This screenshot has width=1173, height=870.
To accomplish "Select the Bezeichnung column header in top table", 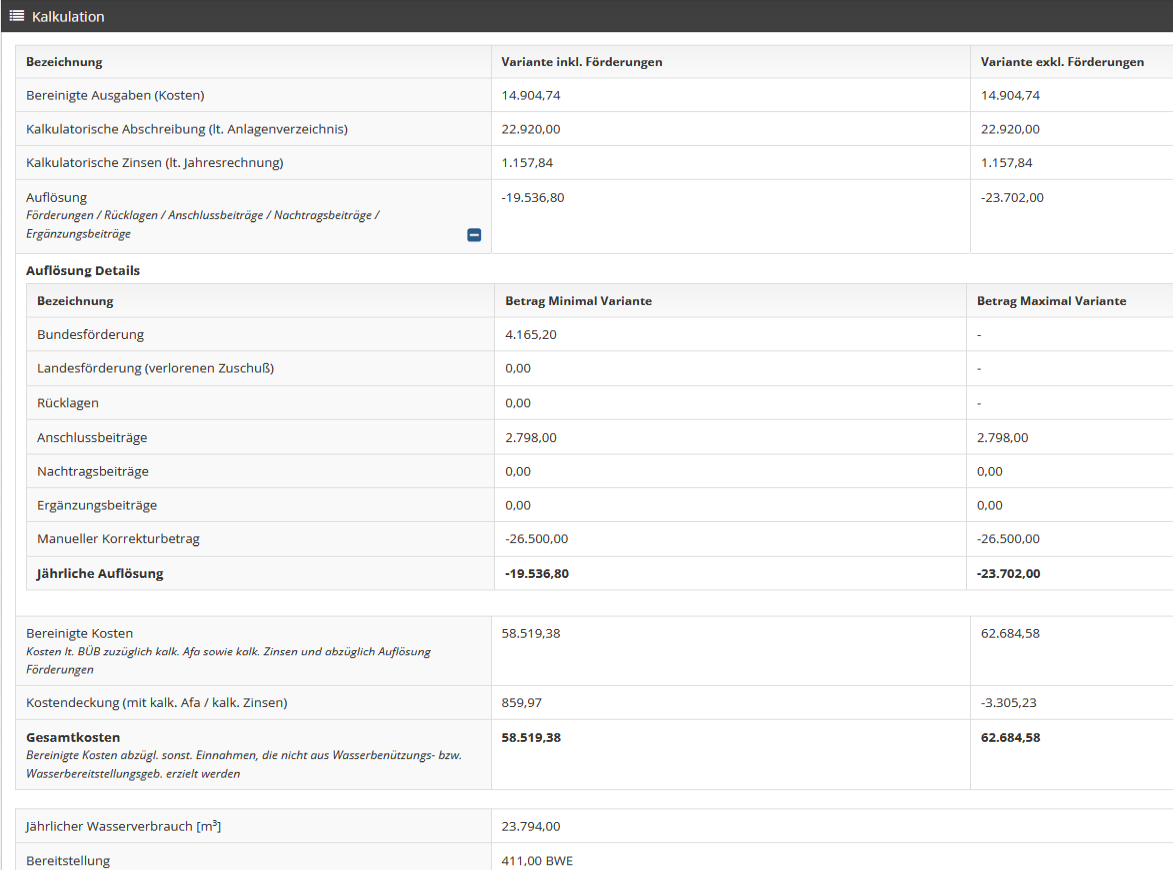I will pos(64,62).
